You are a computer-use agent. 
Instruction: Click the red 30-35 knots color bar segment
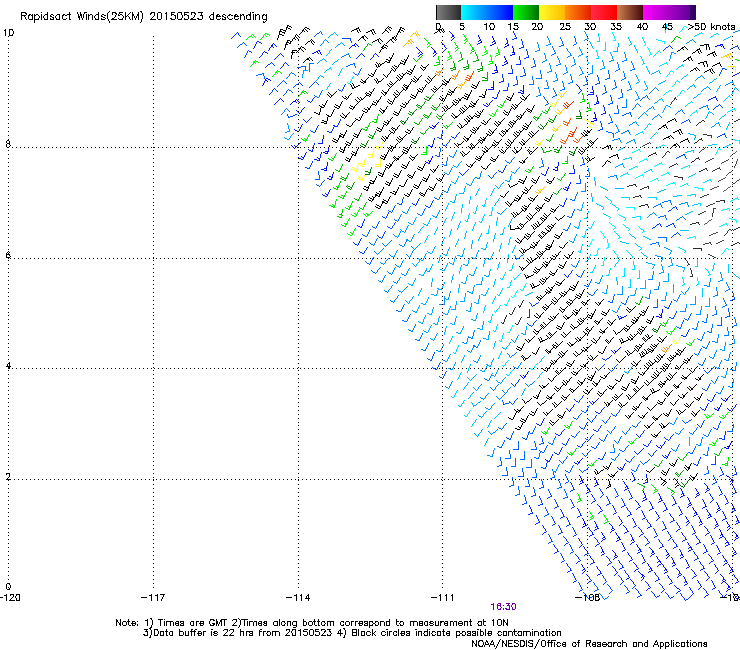tap(604, 12)
